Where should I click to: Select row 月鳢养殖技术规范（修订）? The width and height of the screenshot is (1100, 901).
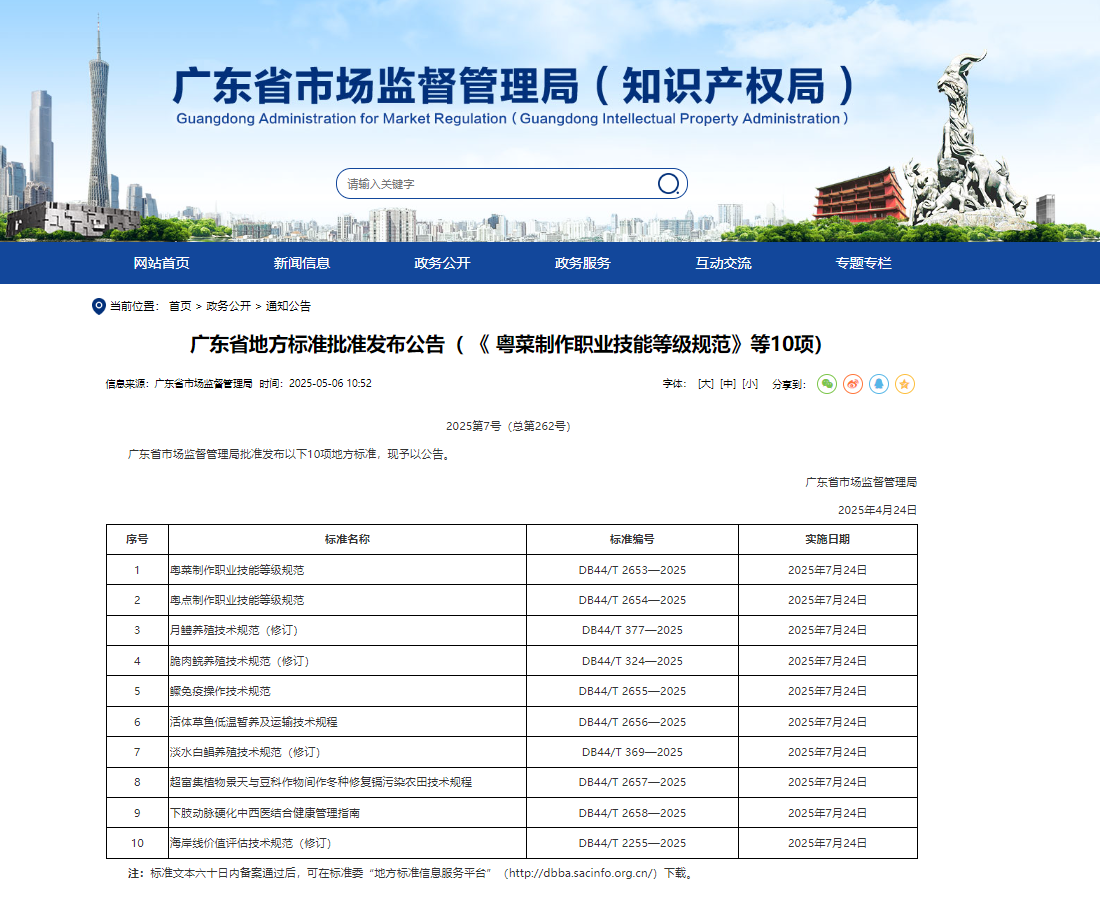(511, 630)
